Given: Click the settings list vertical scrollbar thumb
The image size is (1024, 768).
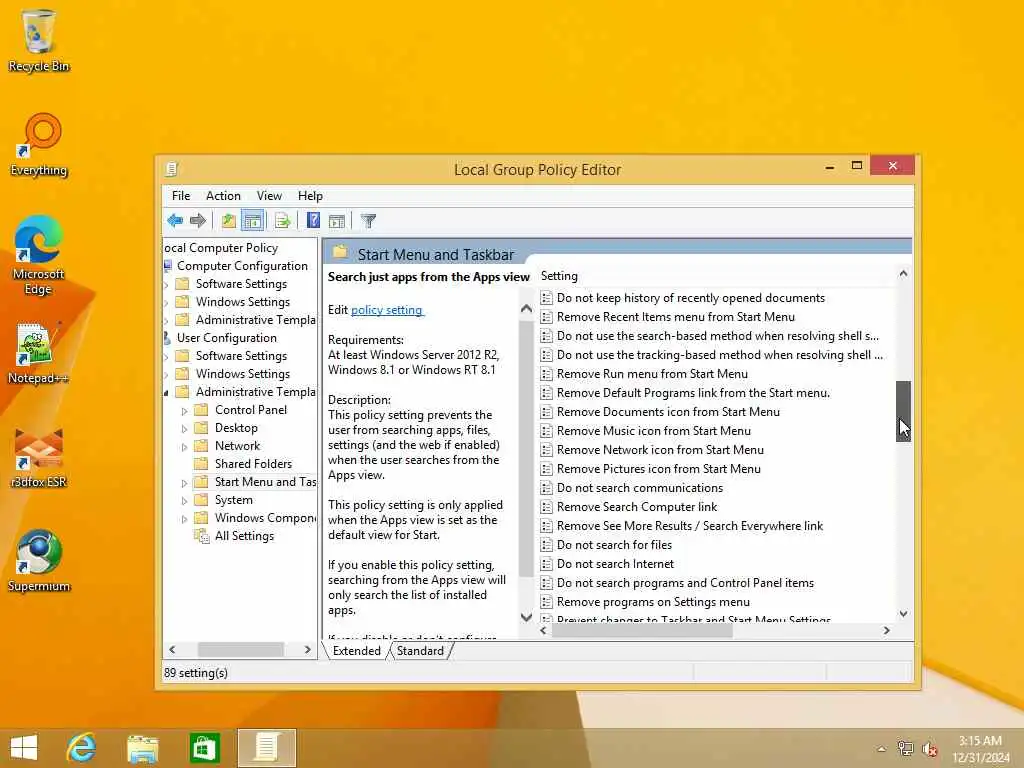Looking at the screenshot, I should 903,411.
